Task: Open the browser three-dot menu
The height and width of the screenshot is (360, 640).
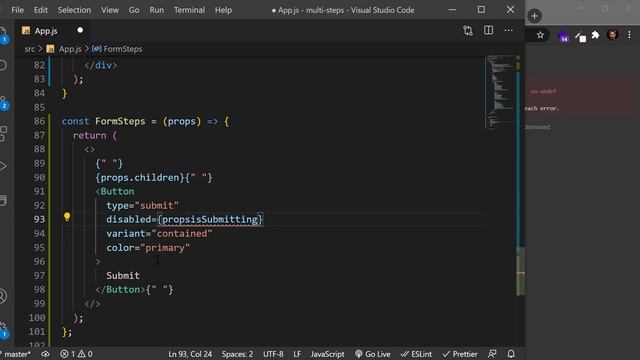Action: coord(629,35)
